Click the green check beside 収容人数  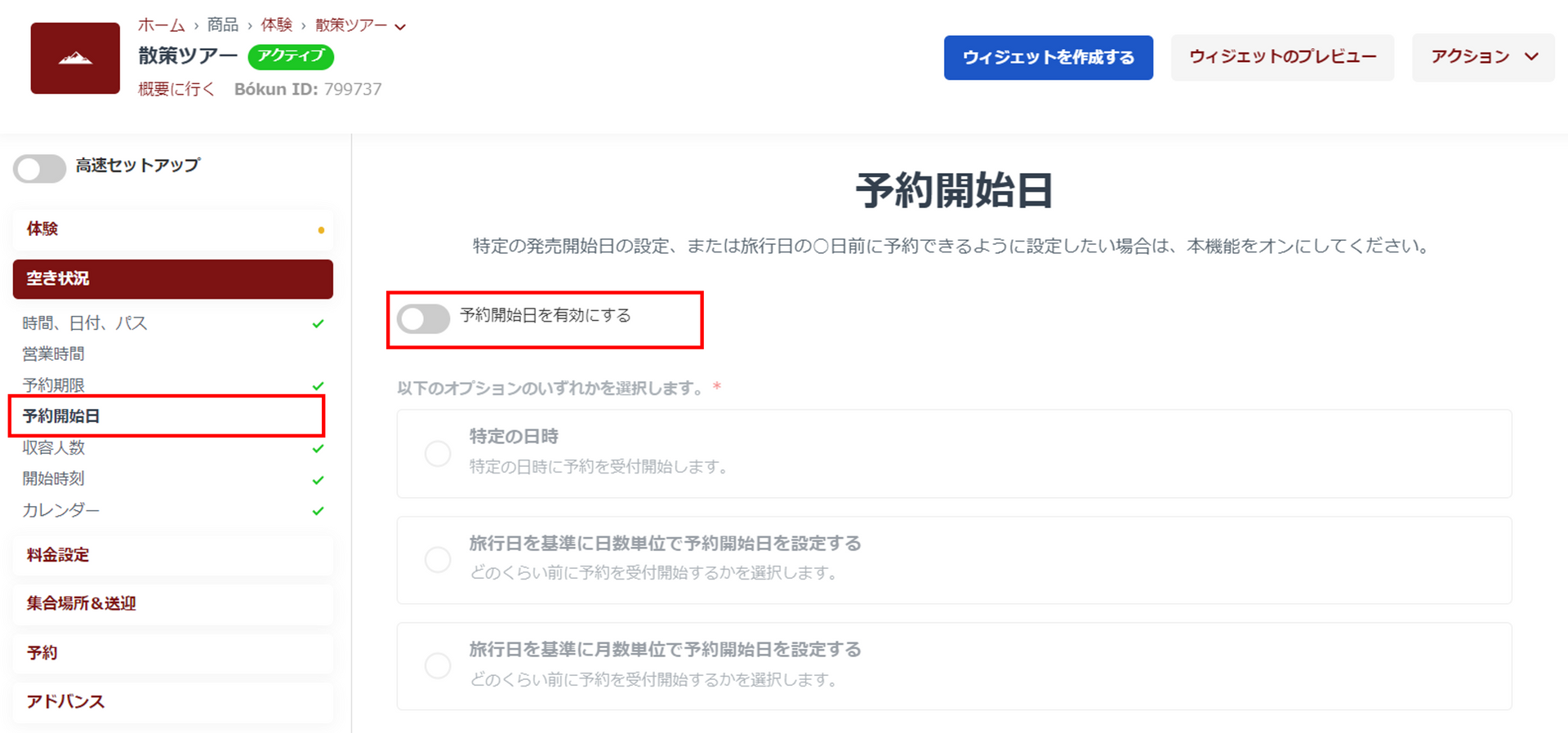coord(318,448)
